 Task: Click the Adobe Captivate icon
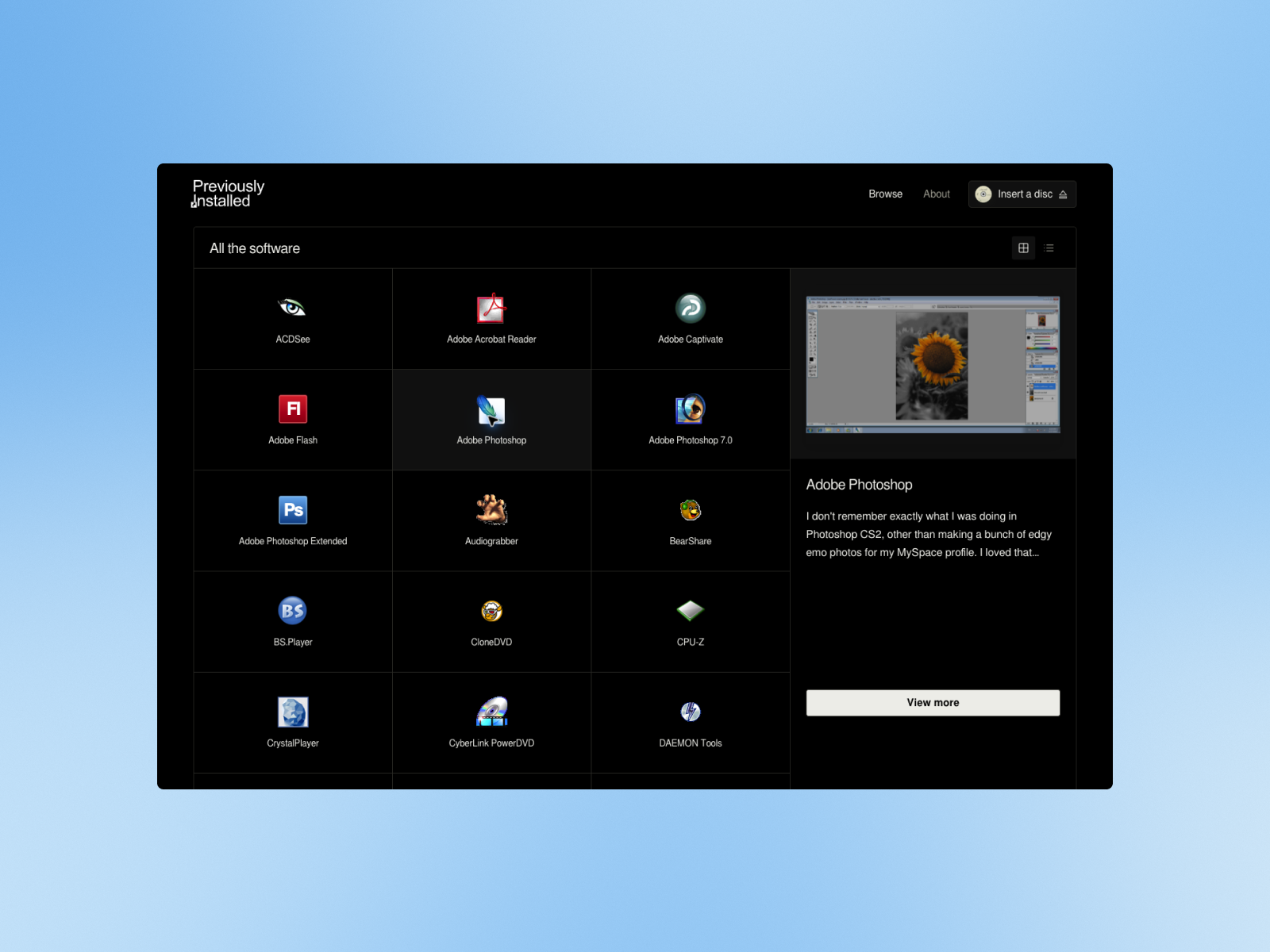[691, 308]
